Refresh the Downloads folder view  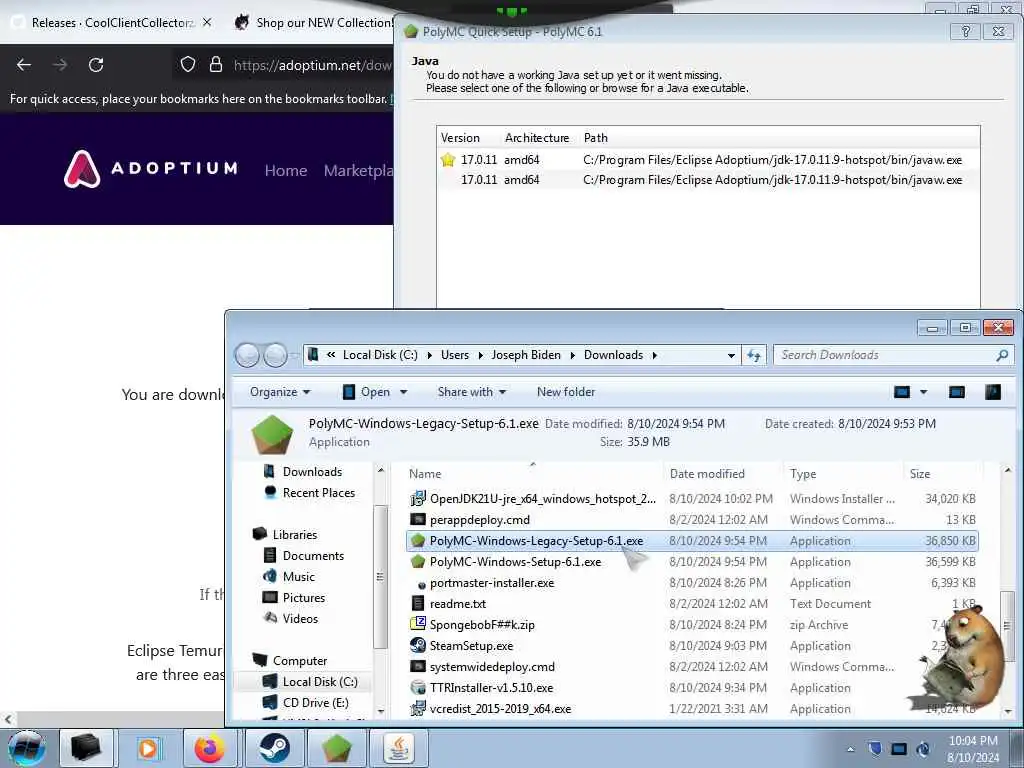click(x=754, y=355)
